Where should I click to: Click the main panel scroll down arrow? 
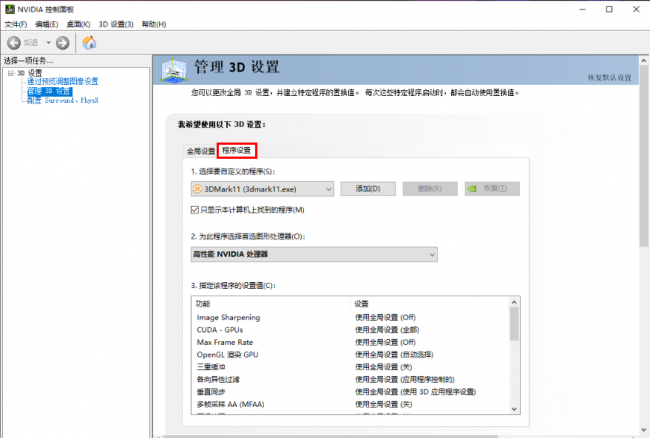point(644,429)
